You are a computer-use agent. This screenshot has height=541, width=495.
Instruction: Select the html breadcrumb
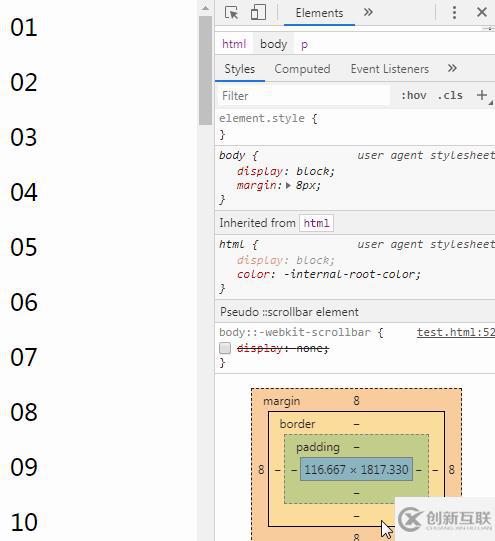234,44
